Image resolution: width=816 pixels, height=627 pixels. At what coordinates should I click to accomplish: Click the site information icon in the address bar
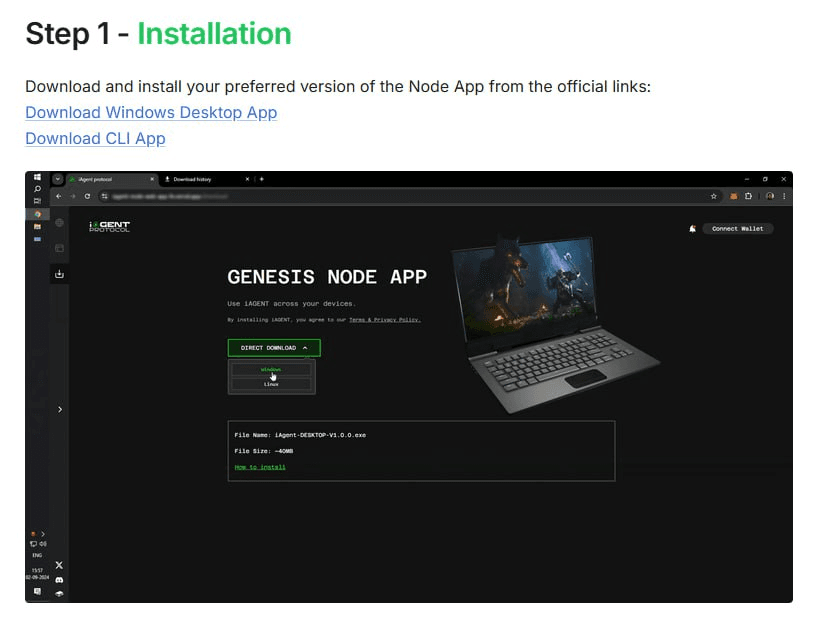coord(105,196)
